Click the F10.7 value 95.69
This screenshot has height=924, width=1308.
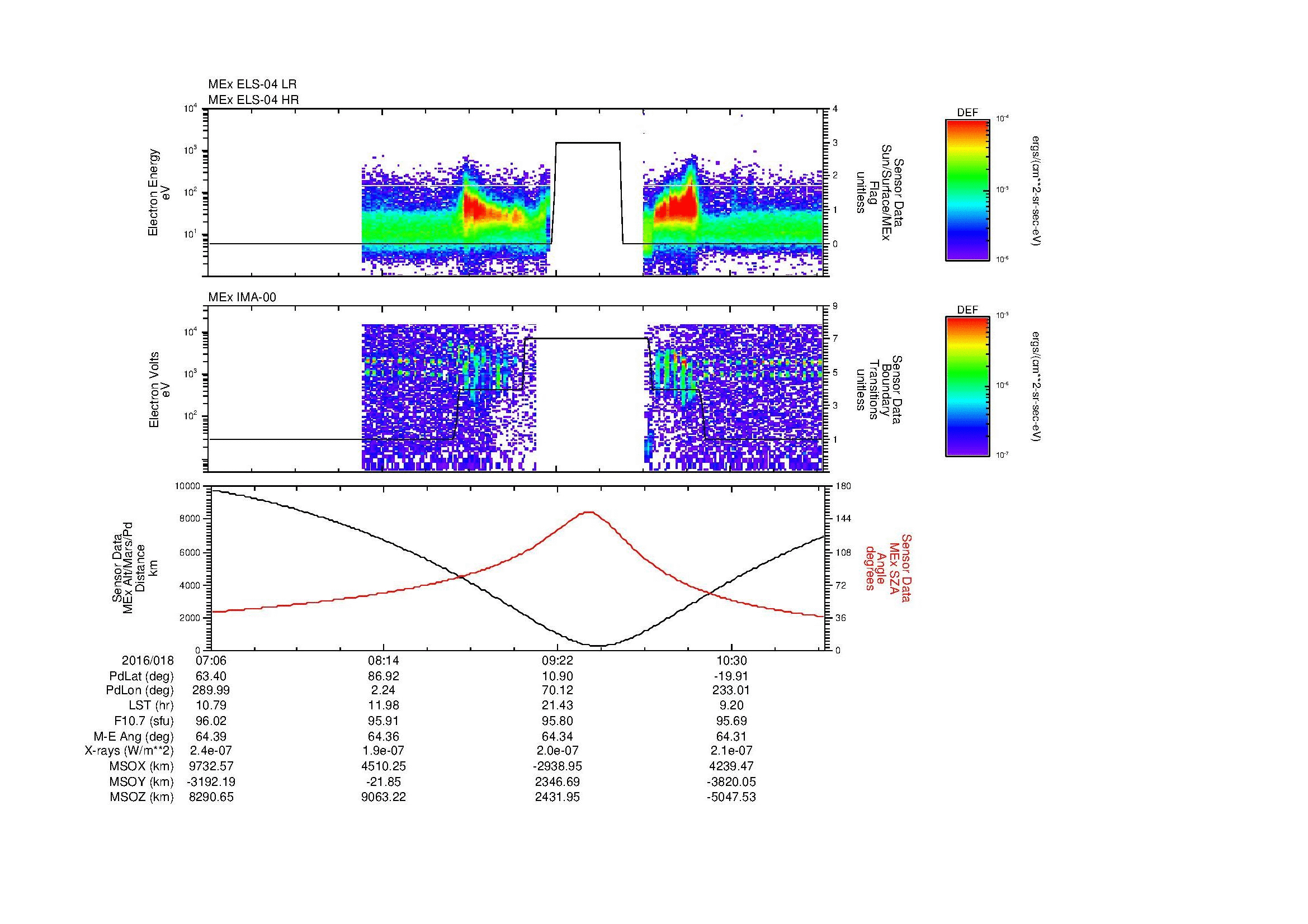(x=731, y=721)
